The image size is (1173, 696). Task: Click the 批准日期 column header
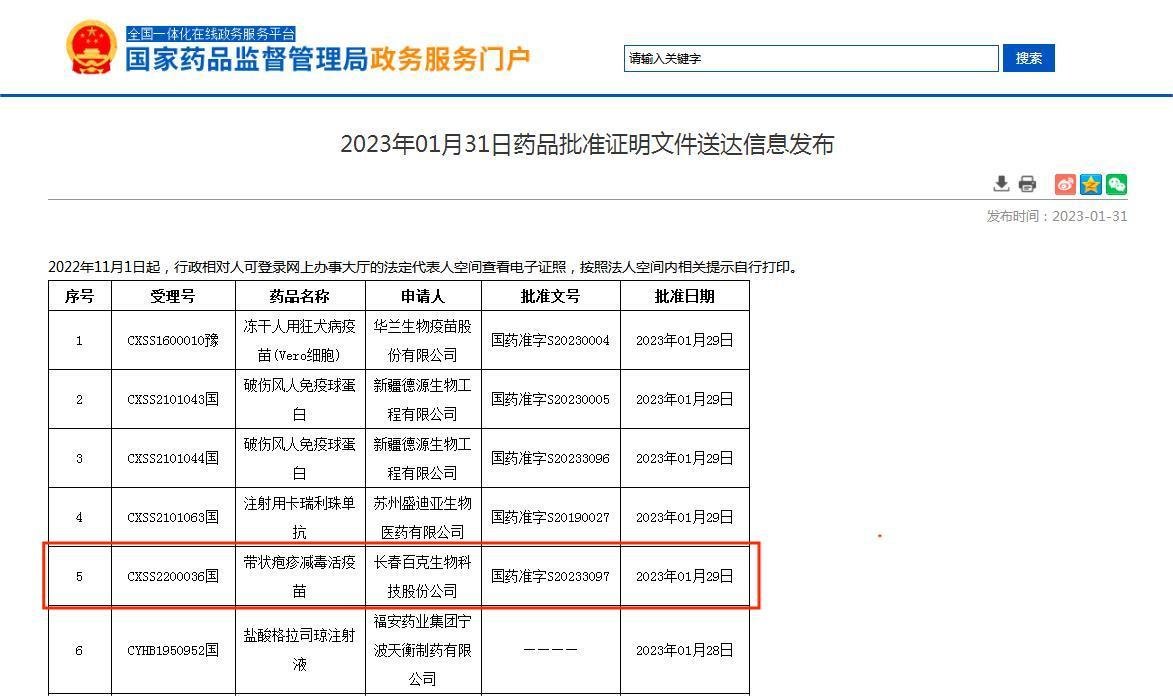[x=684, y=296]
